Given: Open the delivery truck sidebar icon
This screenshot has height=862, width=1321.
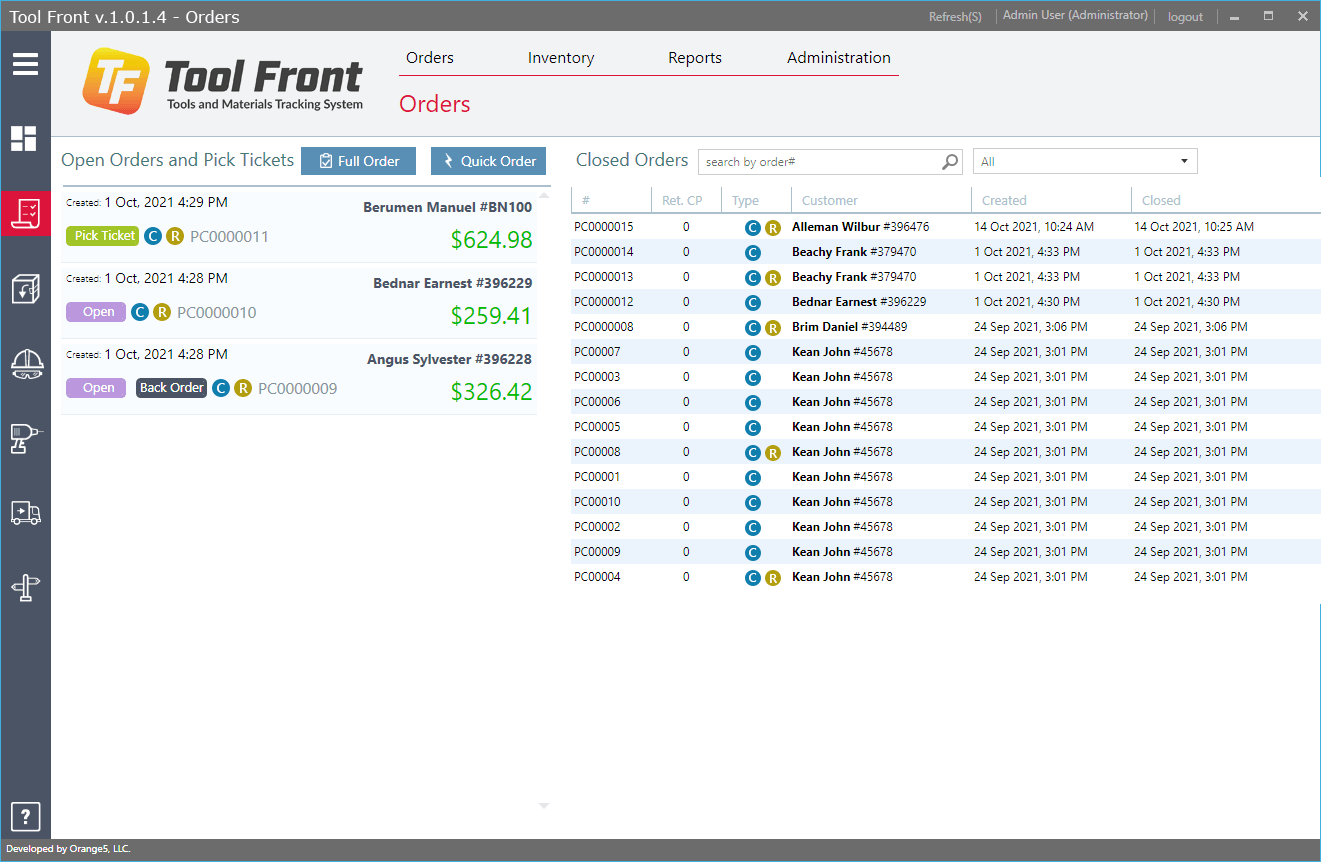Looking at the screenshot, I should click(25, 513).
